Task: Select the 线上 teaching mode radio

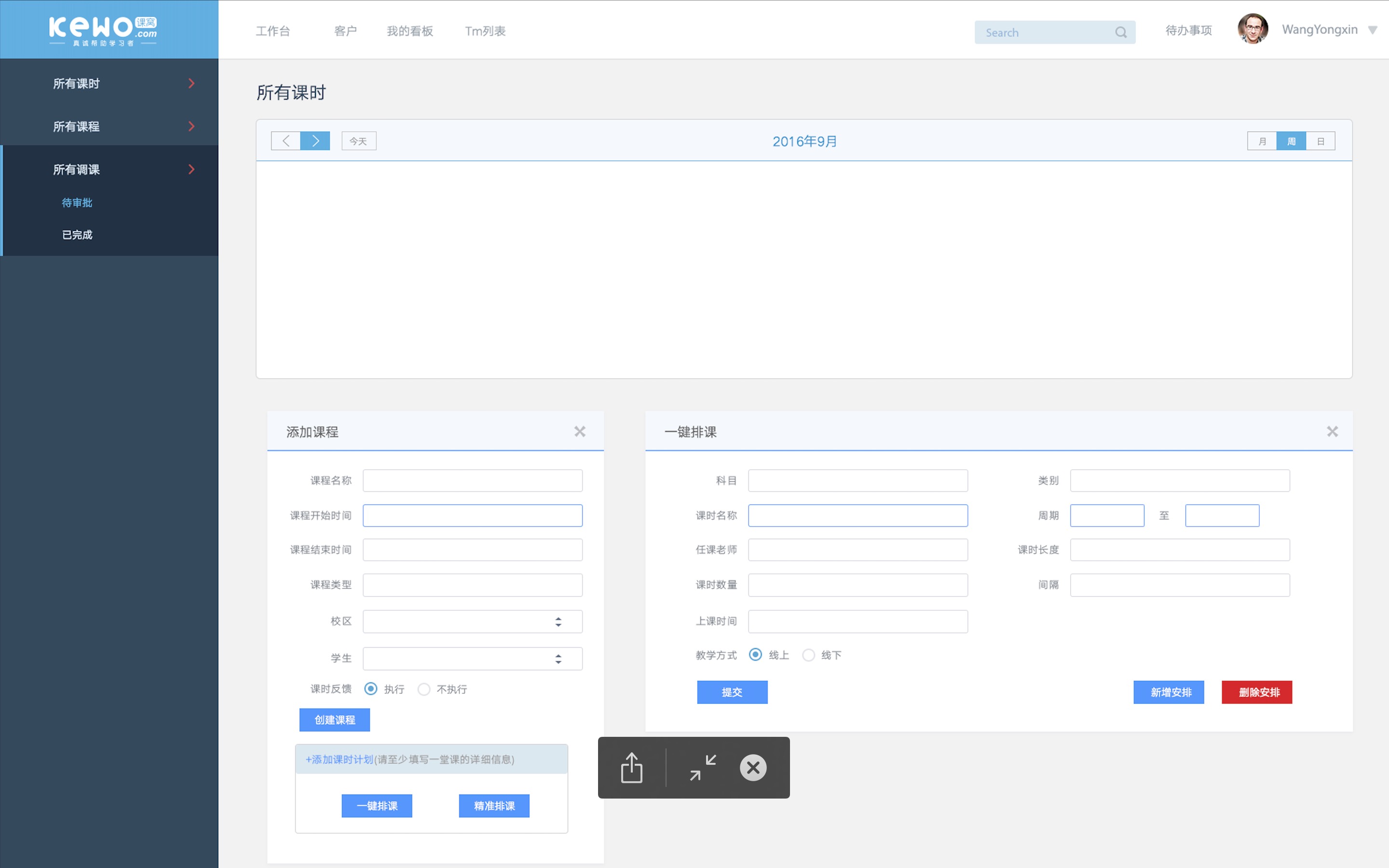Action: pyautogui.click(x=755, y=655)
